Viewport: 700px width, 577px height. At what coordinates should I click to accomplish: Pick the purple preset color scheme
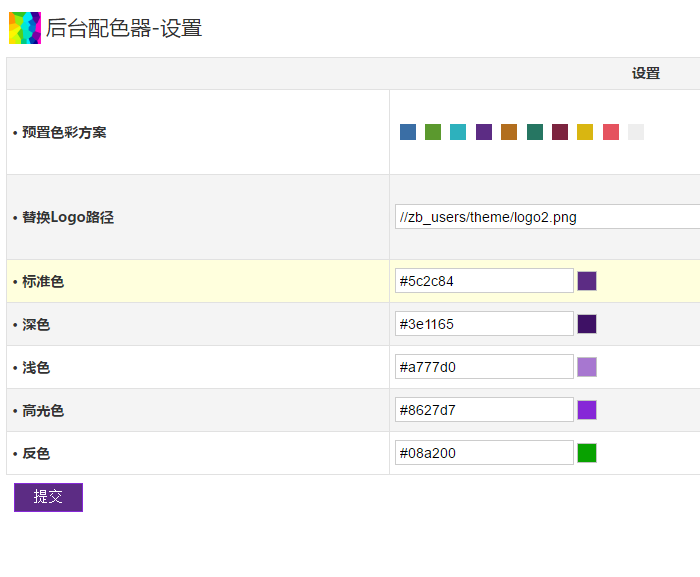pyautogui.click(x=484, y=132)
